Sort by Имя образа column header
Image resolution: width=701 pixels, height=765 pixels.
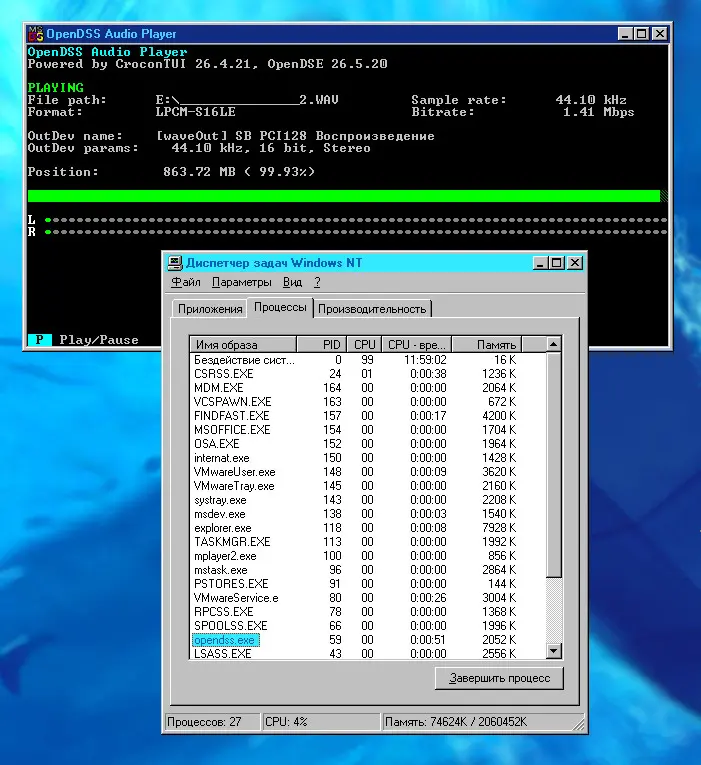(243, 344)
